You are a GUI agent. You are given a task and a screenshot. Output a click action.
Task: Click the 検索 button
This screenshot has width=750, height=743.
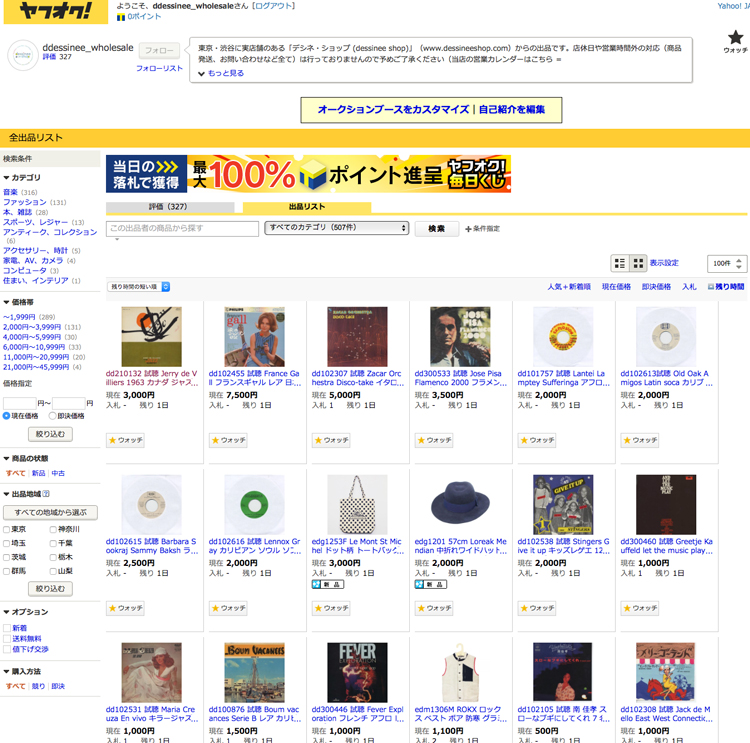pos(437,229)
